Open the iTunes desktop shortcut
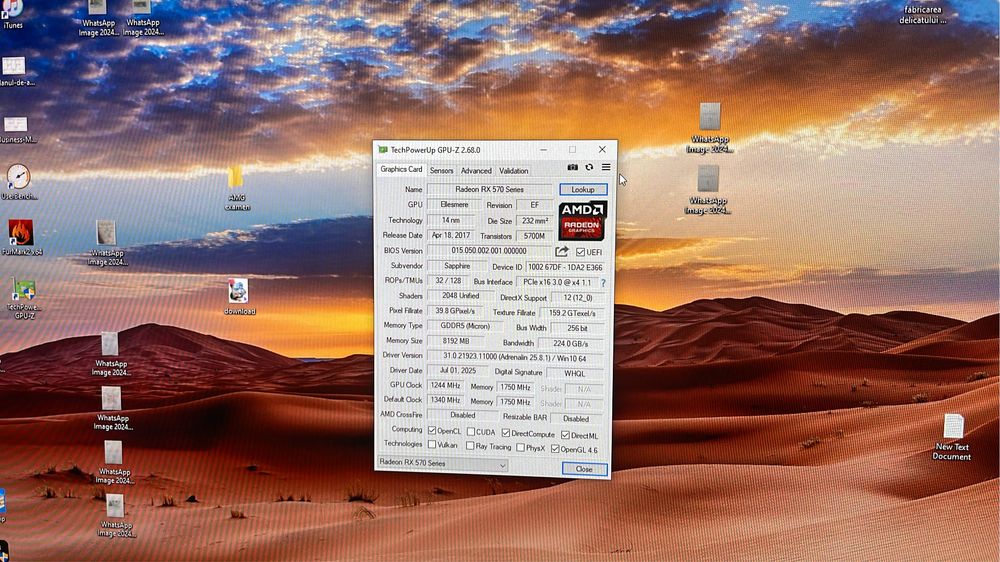The width and height of the screenshot is (1000, 562). (x=13, y=14)
